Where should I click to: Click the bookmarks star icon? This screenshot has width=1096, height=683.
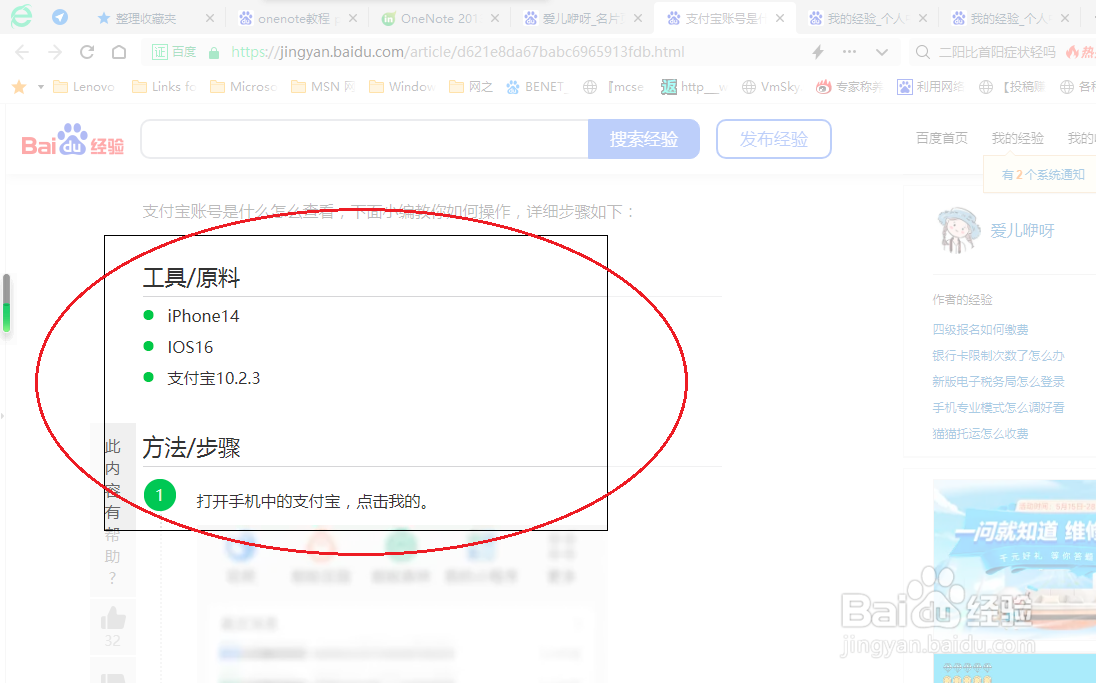19,87
